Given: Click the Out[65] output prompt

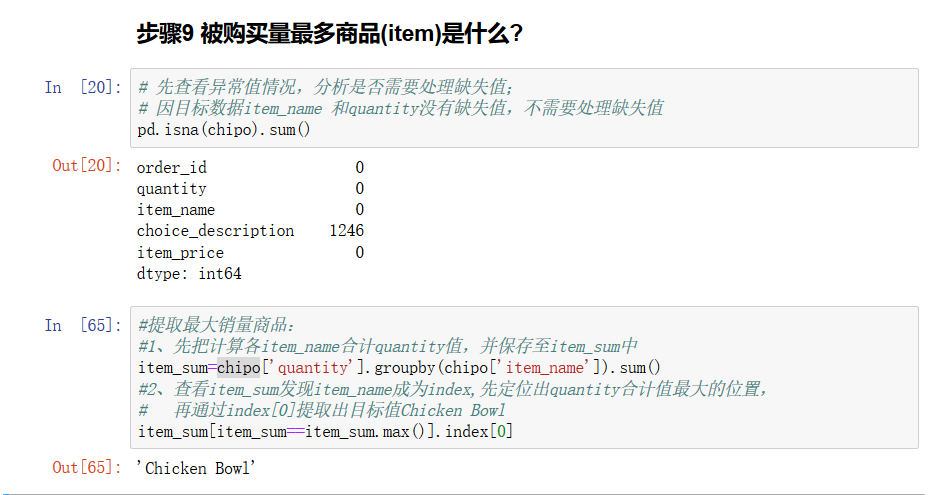Looking at the screenshot, I should [86, 467].
